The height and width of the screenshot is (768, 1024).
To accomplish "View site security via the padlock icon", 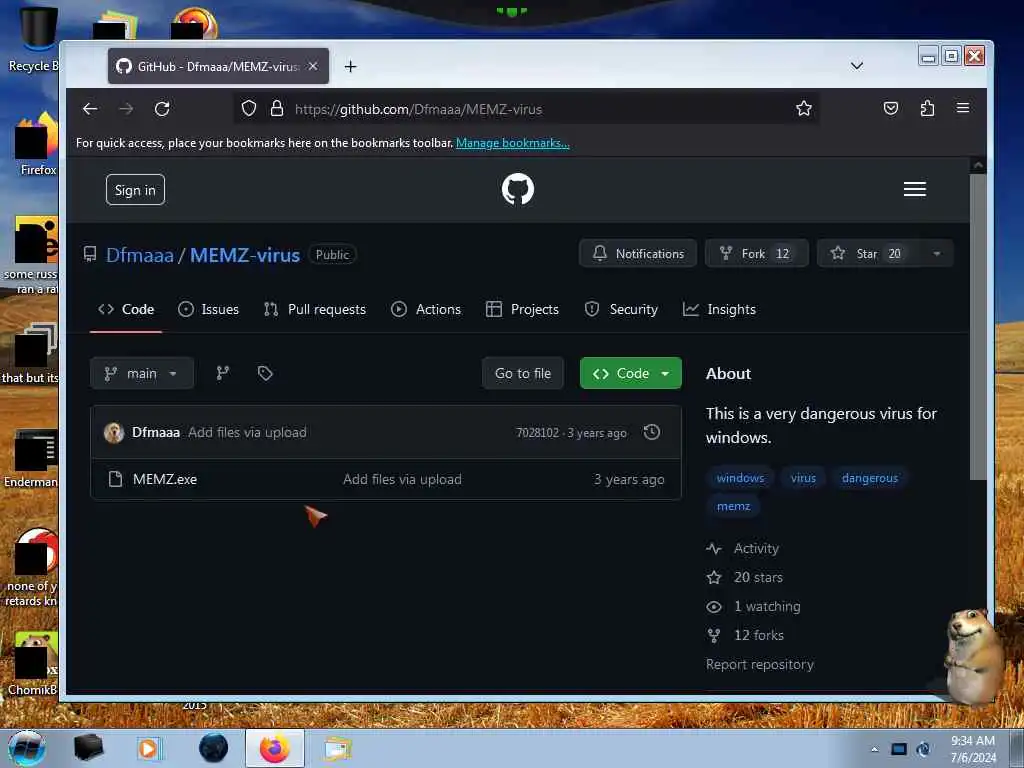I will pyautogui.click(x=277, y=108).
